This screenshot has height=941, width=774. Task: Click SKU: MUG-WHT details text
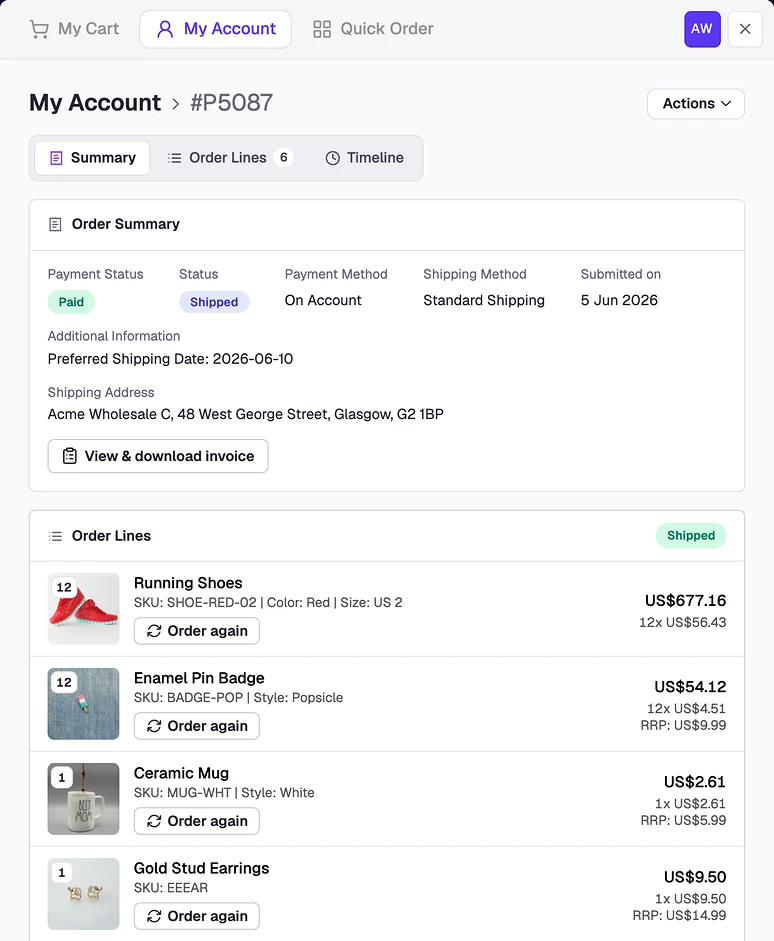pyautogui.click(x=224, y=793)
